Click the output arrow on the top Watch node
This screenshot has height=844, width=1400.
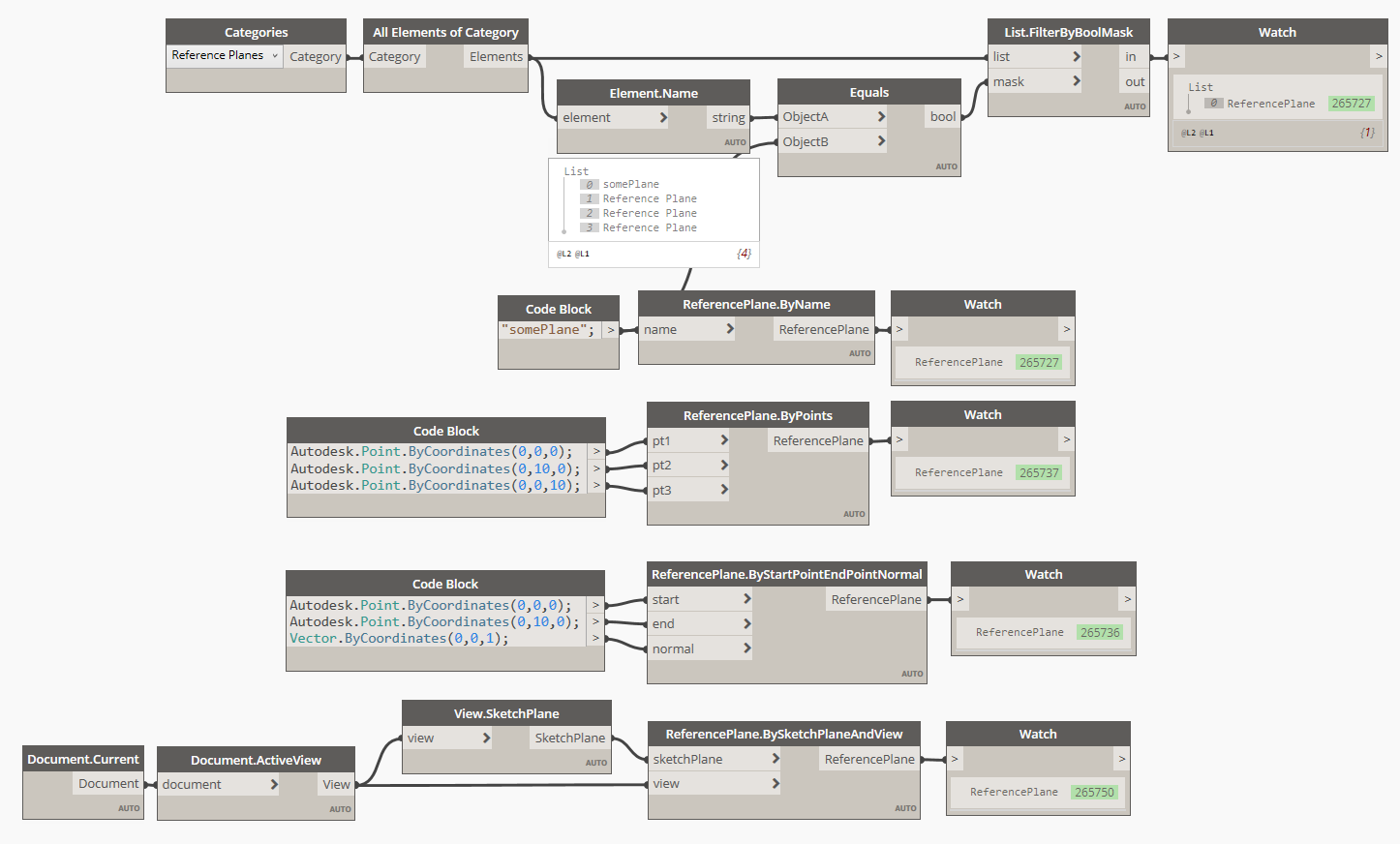(1380, 56)
